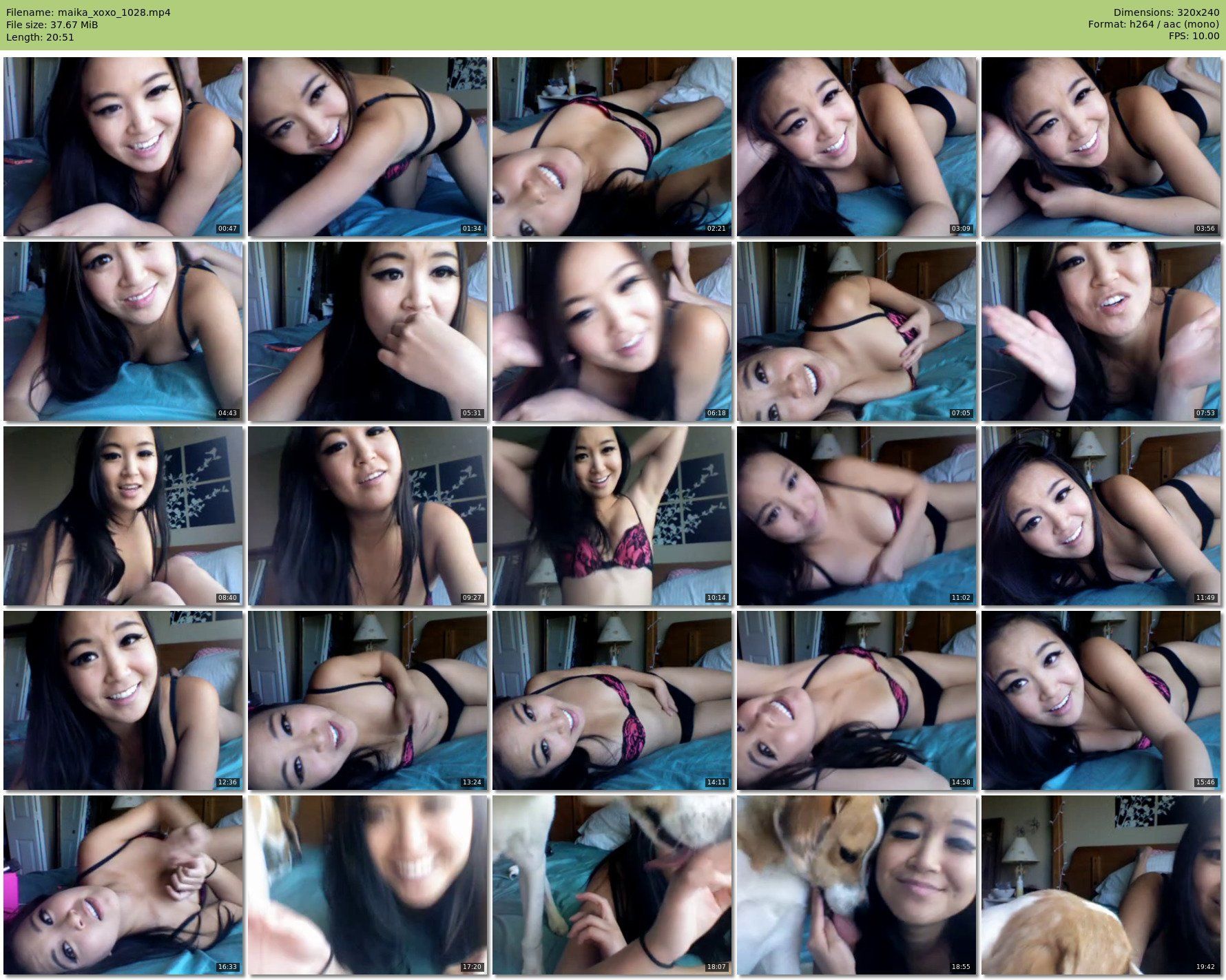Open the thumbnail stamped 07:53
The width and height of the screenshot is (1226, 980).
(x=1101, y=331)
